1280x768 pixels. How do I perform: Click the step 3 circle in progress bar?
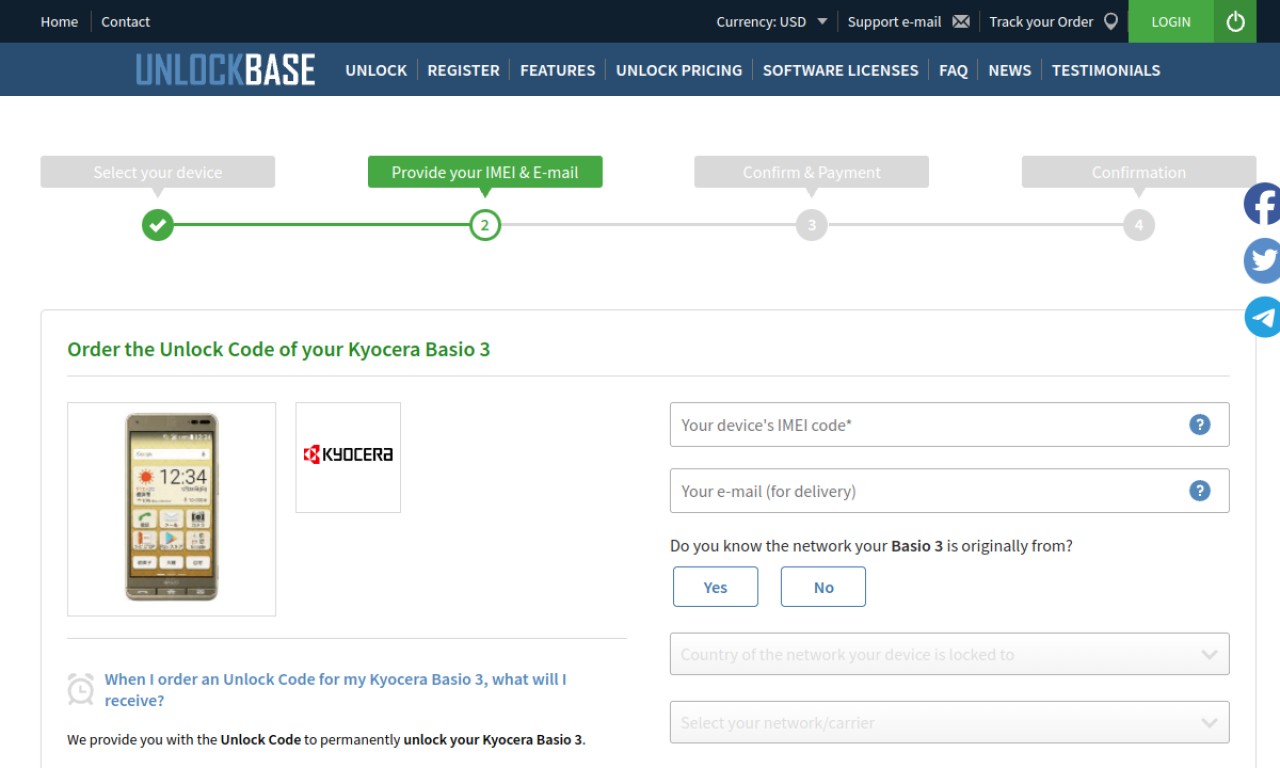[x=812, y=225]
